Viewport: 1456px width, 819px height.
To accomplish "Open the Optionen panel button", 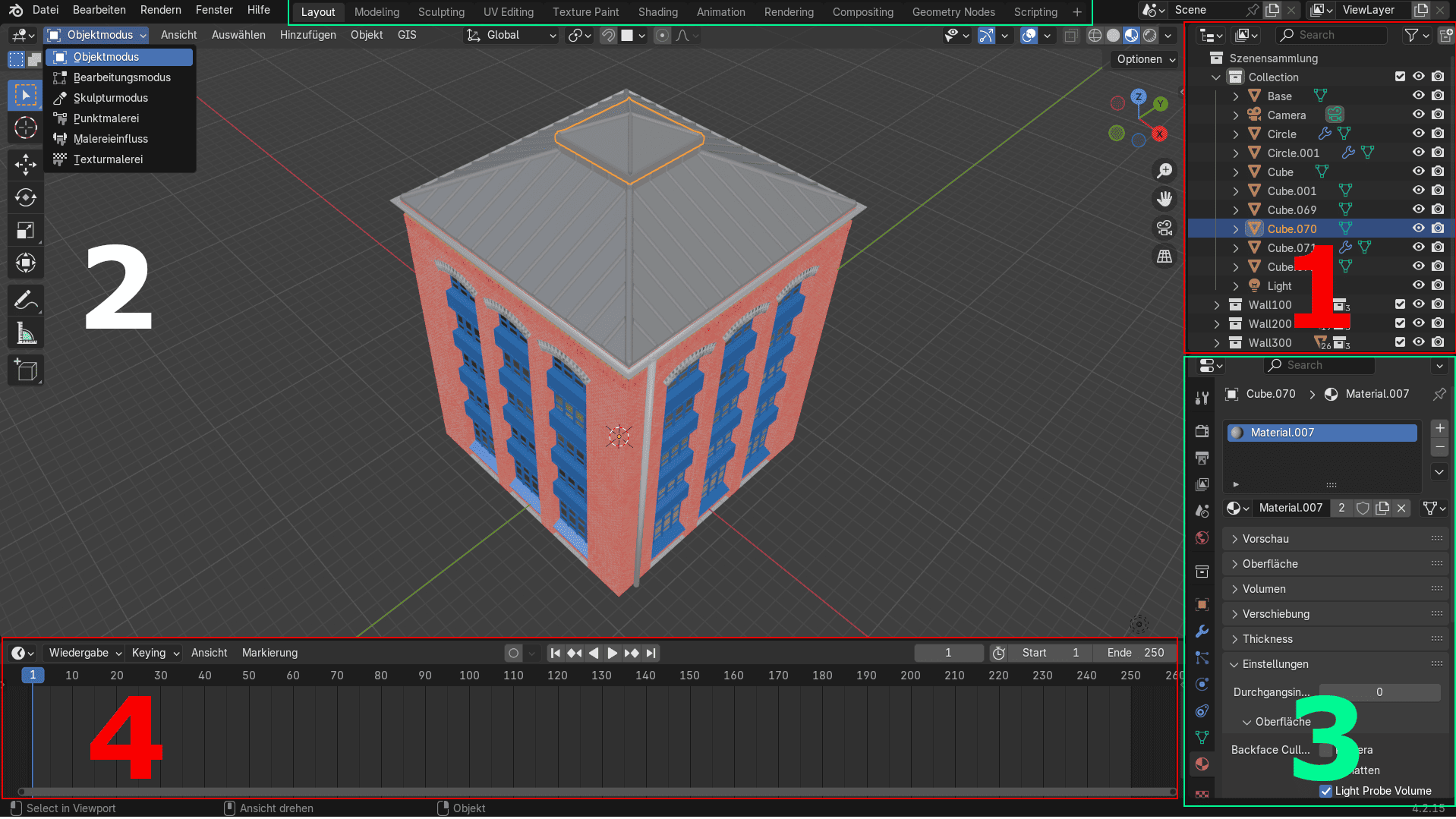I will pos(1143,59).
